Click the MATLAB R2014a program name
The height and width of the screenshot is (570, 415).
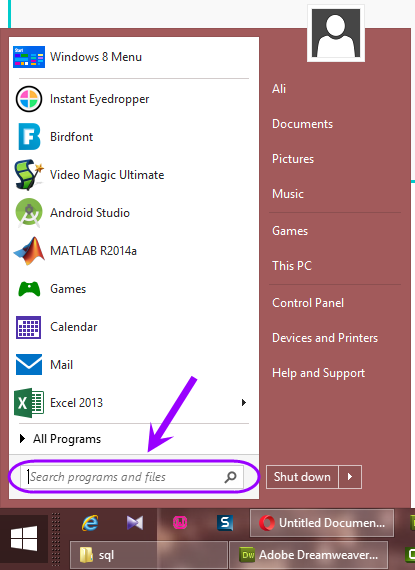tap(93, 251)
